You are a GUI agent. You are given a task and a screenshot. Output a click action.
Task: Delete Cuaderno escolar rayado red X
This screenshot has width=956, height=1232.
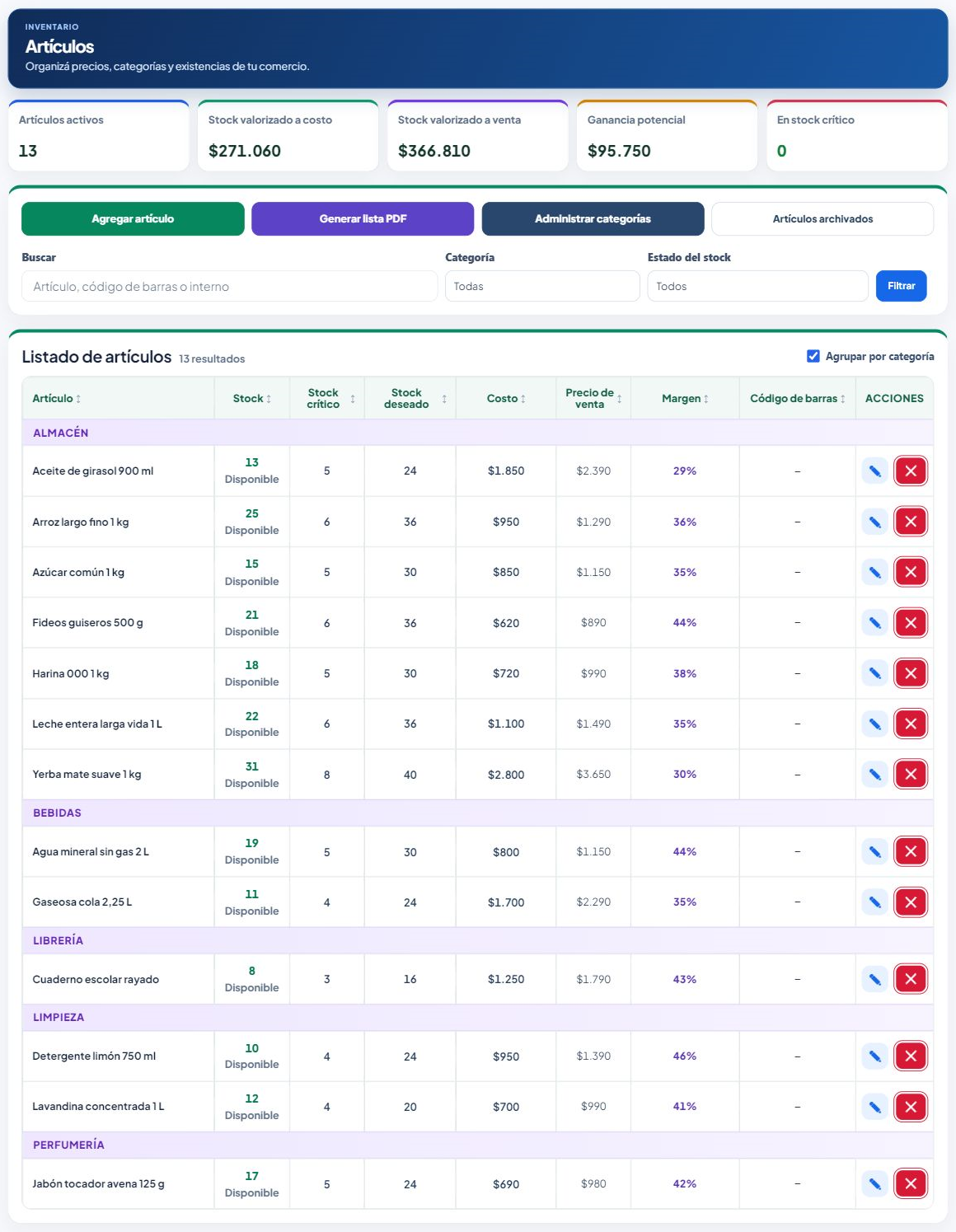pyautogui.click(x=911, y=979)
